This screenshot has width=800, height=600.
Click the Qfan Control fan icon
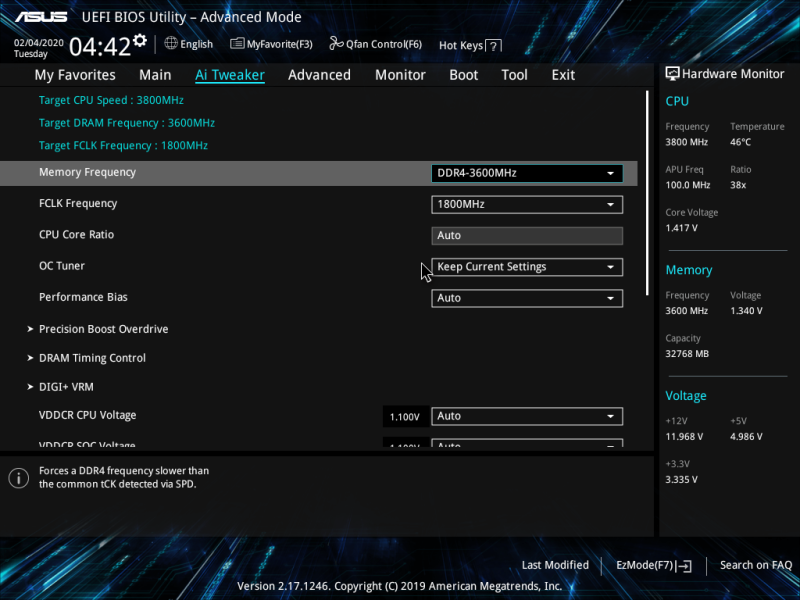(336, 43)
